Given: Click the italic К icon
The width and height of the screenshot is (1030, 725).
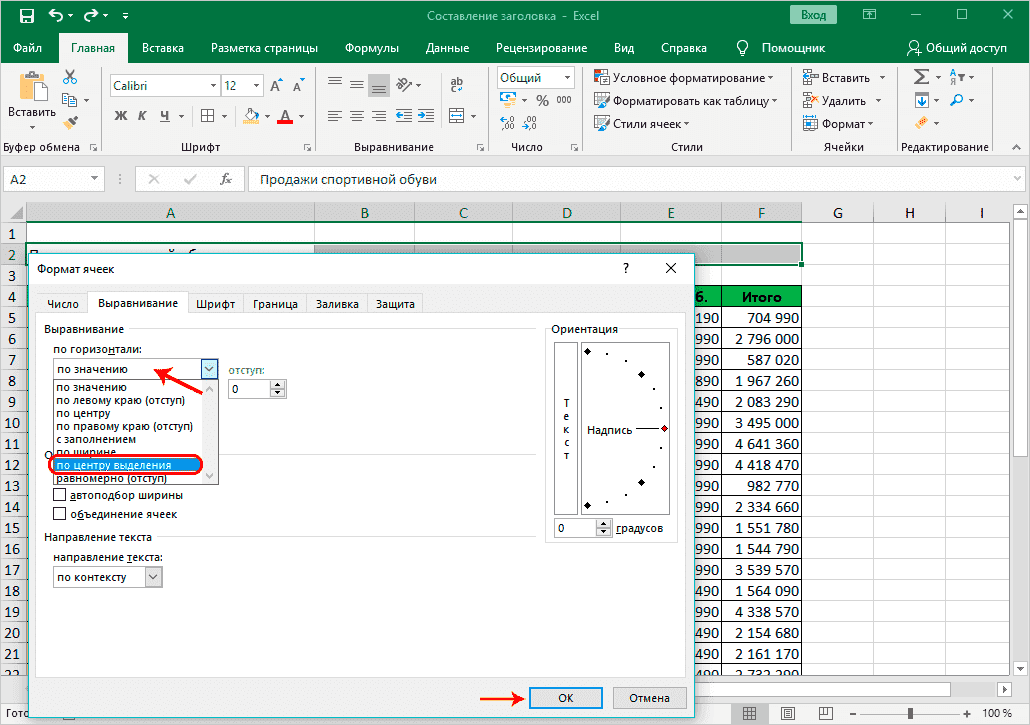Looking at the screenshot, I should 144,116.
